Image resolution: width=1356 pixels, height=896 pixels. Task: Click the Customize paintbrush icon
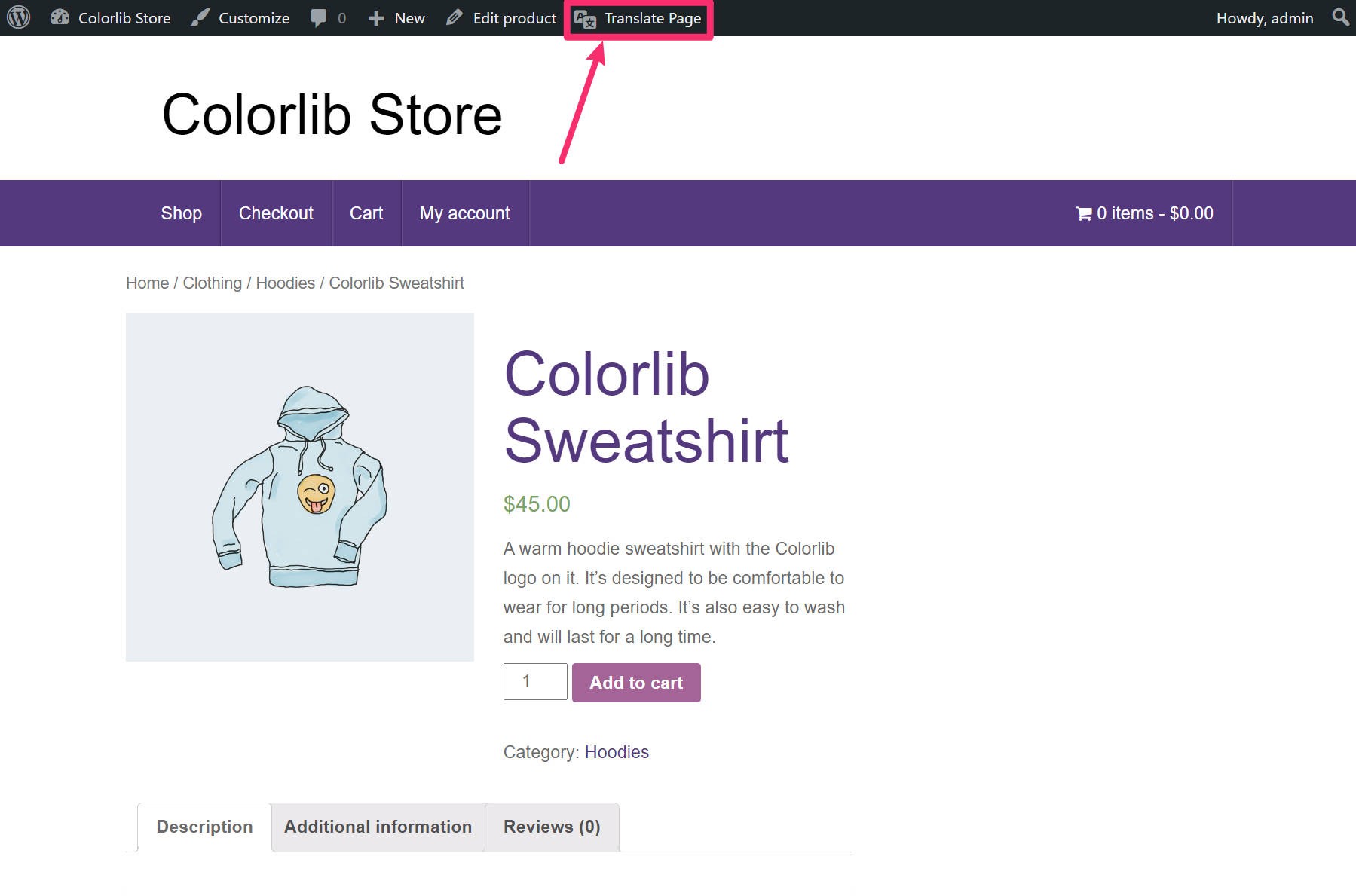[x=200, y=17]
